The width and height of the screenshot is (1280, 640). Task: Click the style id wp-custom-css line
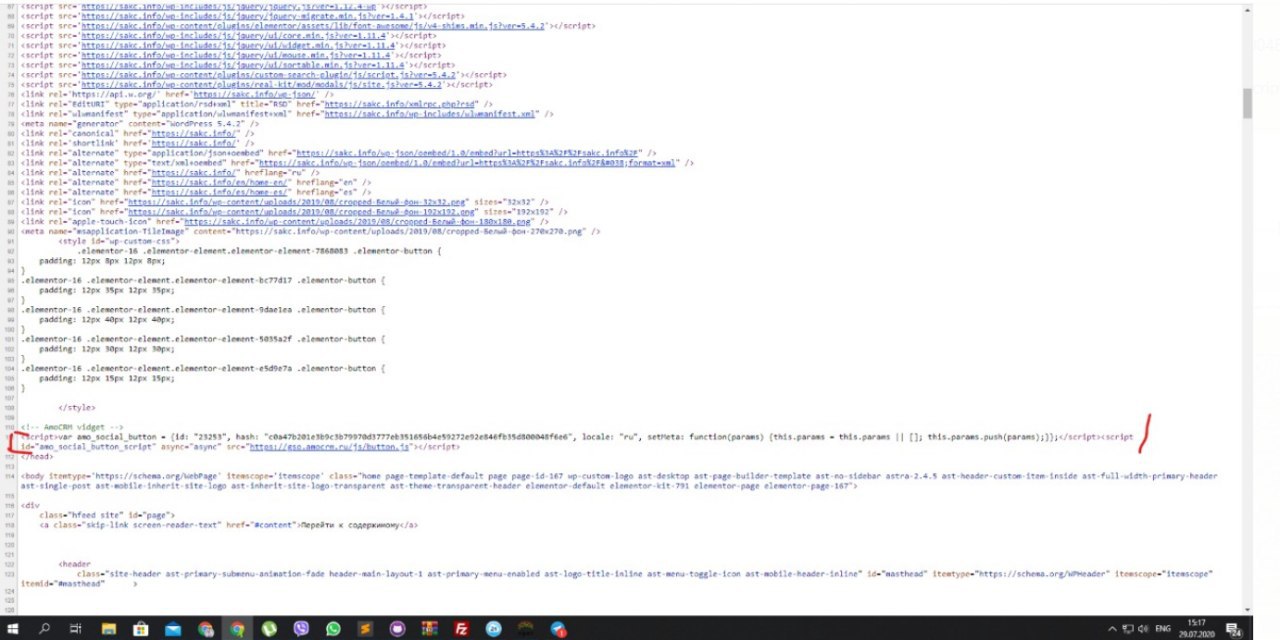pyautogui.click(x=117, y=241)
